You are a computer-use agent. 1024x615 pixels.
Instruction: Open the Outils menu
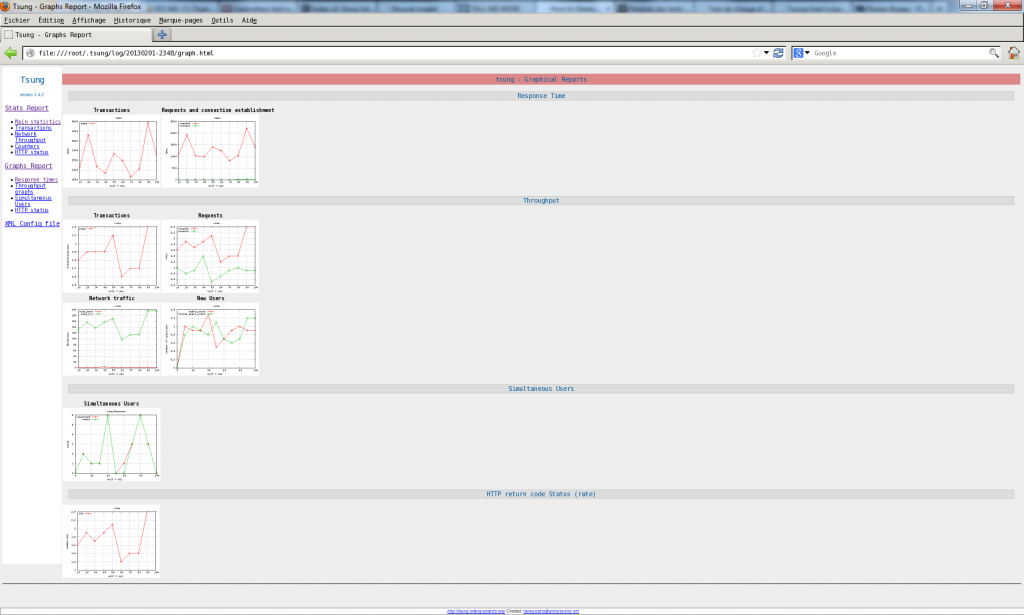(x=222, y=20)
